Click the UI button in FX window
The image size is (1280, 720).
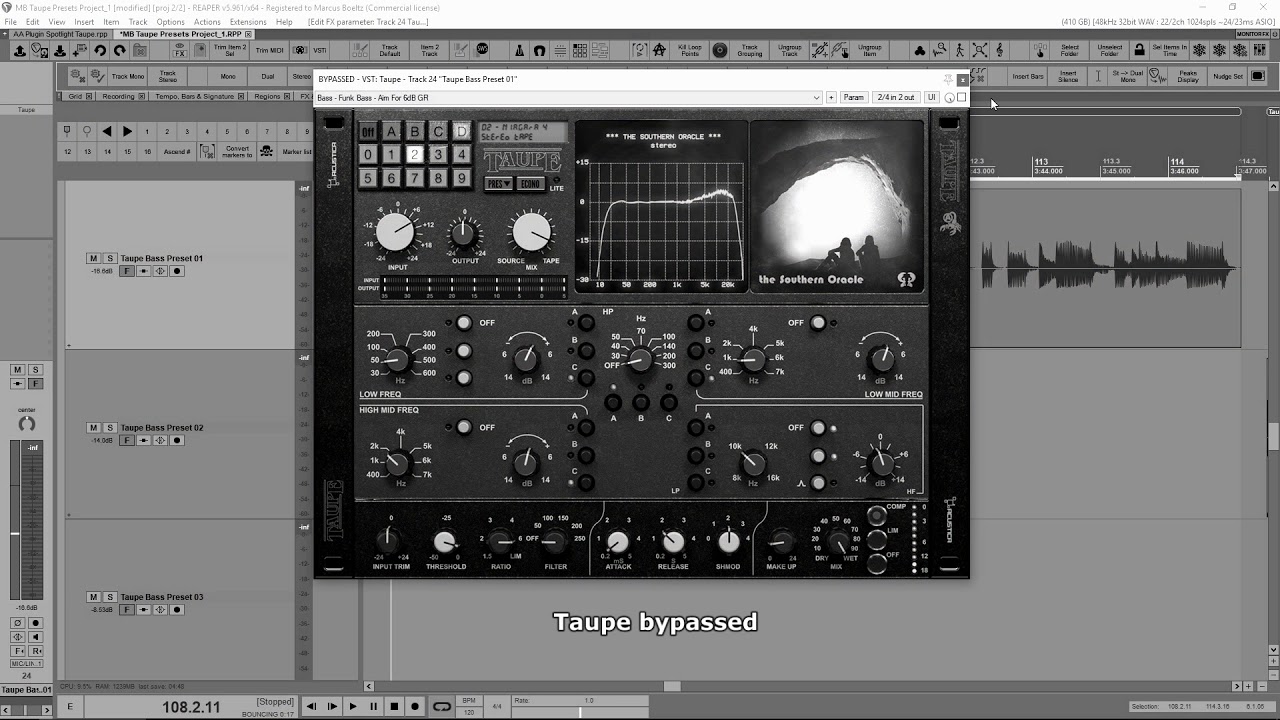(931, 97)
